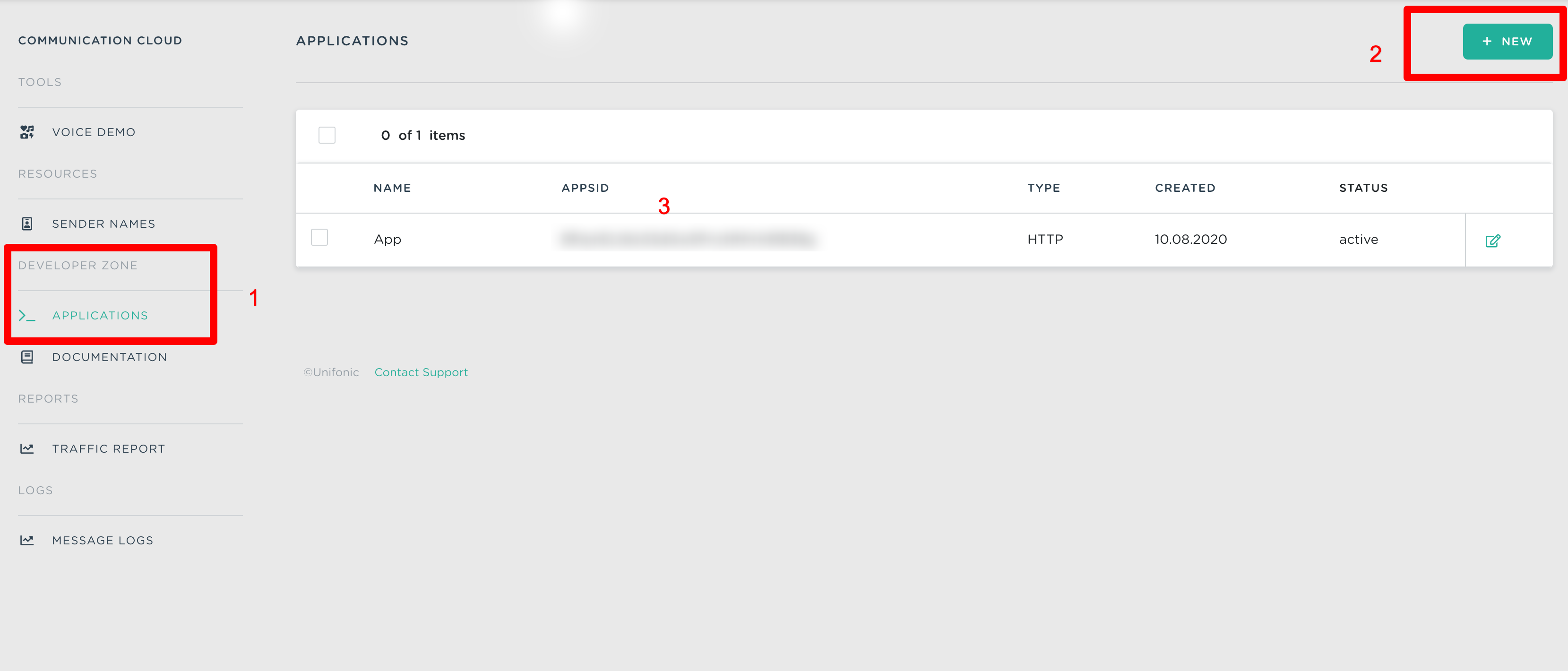Click the Sender Names contact icon

27,224
